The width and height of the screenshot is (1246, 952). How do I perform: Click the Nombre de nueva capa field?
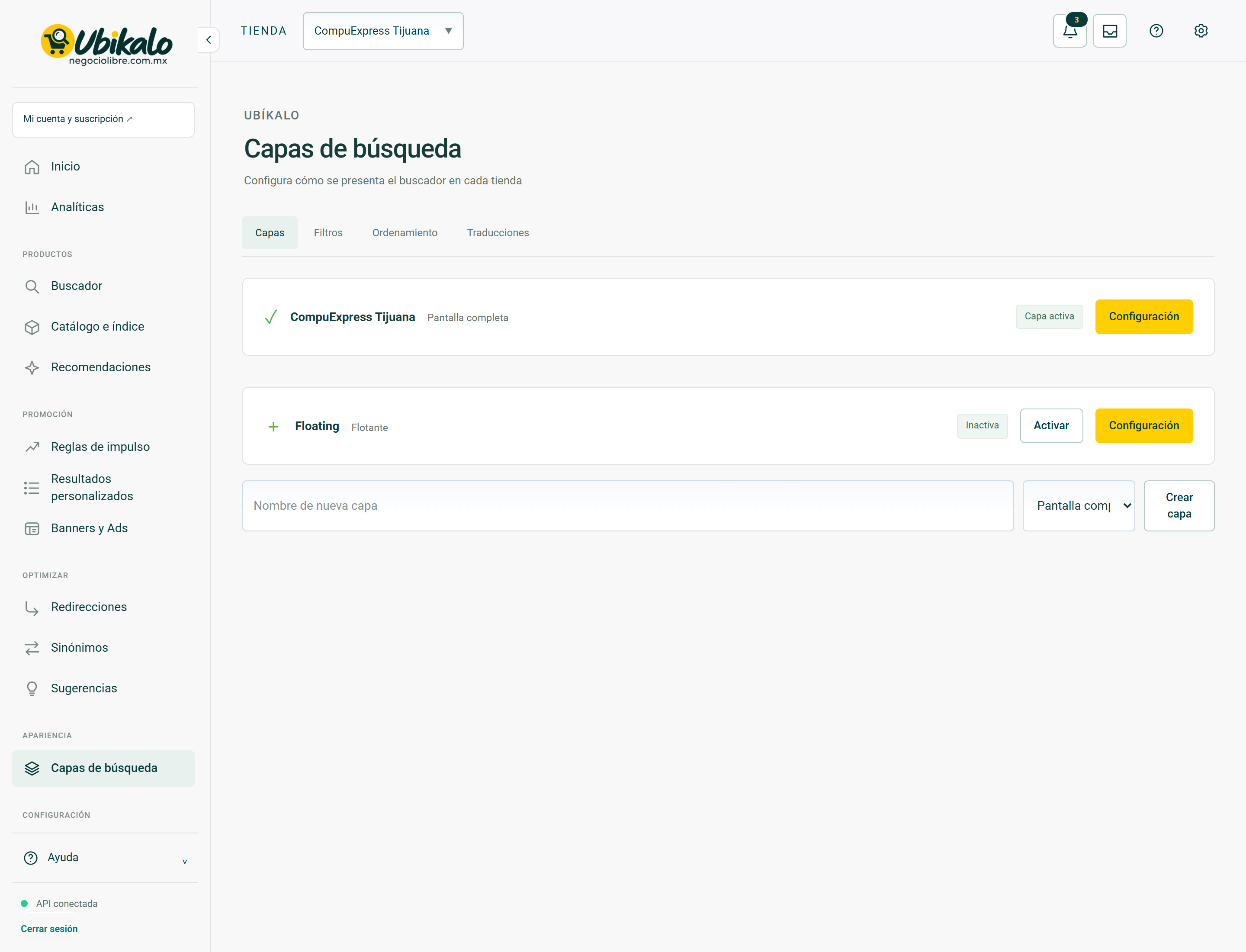coord(628,506)
